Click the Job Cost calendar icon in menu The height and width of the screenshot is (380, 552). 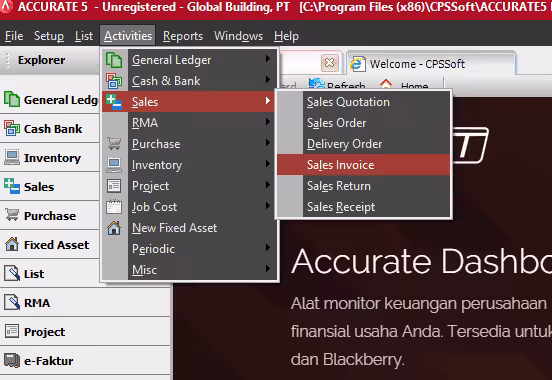pos(114,207)
